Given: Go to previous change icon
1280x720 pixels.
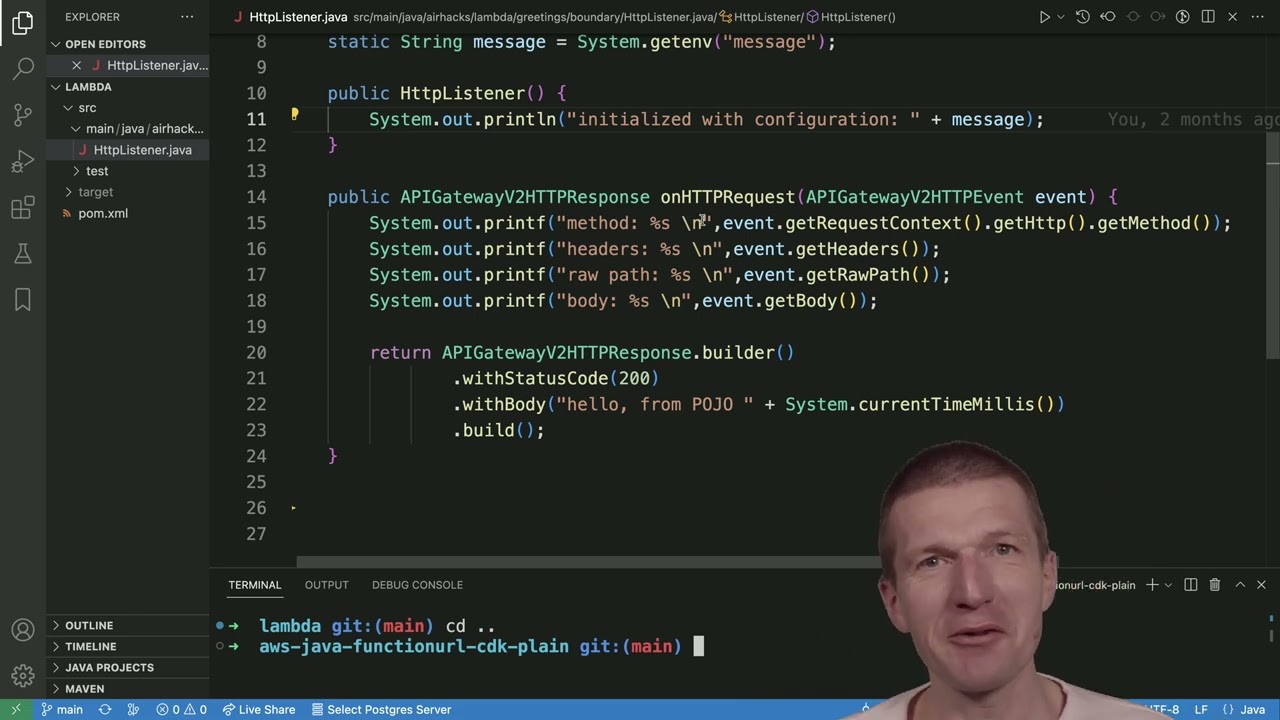Looking at the screenshot, I should 1107,17.
